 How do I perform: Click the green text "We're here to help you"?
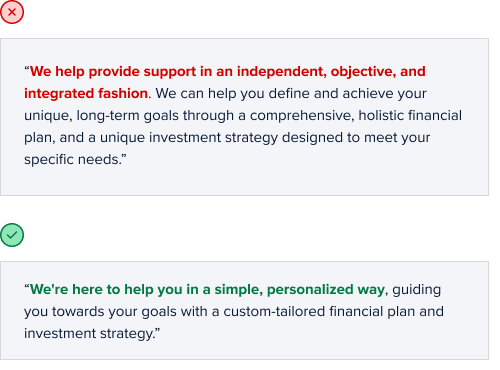[106, 289]
